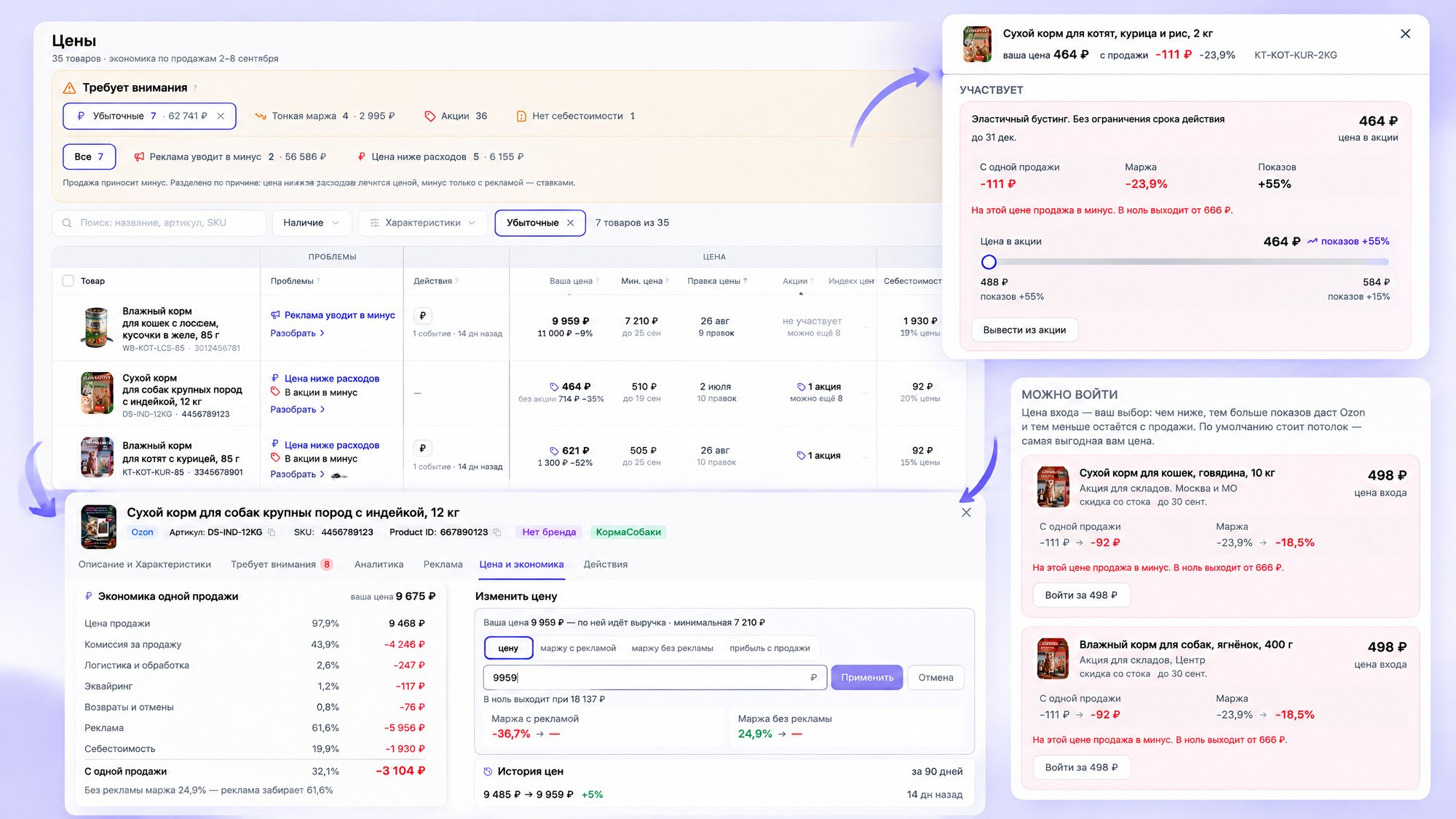Toggle the Тонкая маржа 4 filter
The width and height of the screenshot is (1456, 819).
tap(325, 116)
